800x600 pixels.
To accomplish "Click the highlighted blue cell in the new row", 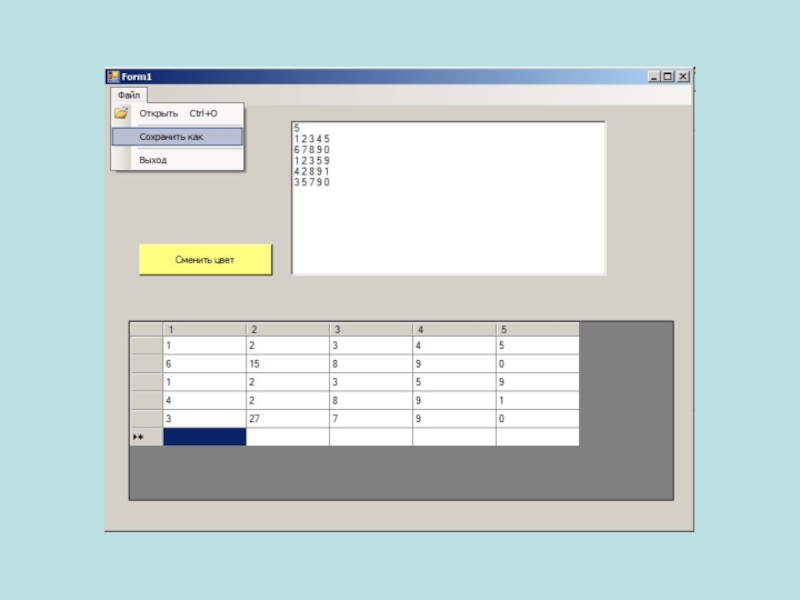I will [204, 437].
